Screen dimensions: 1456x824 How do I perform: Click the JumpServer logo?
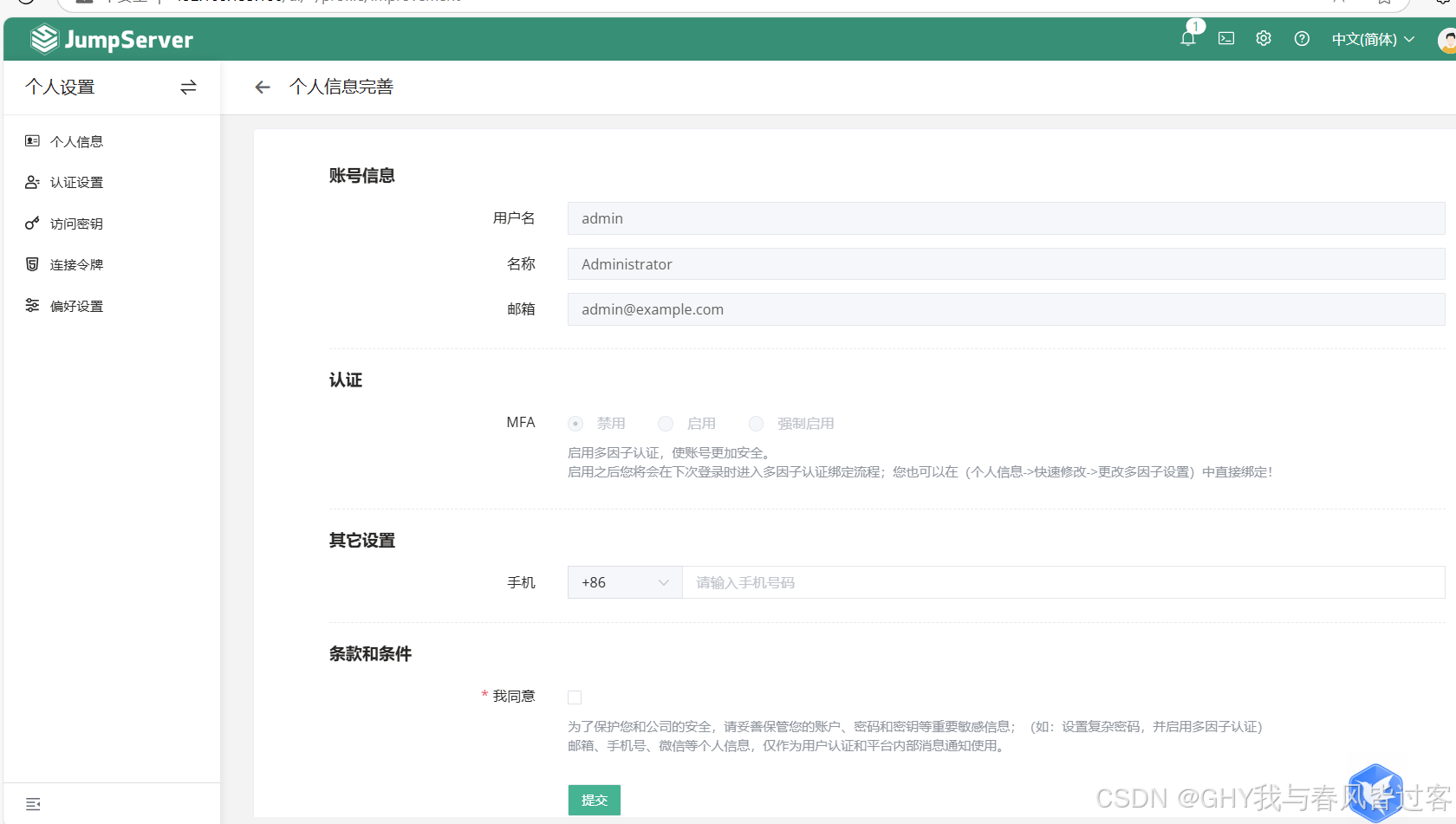[111, 38]
